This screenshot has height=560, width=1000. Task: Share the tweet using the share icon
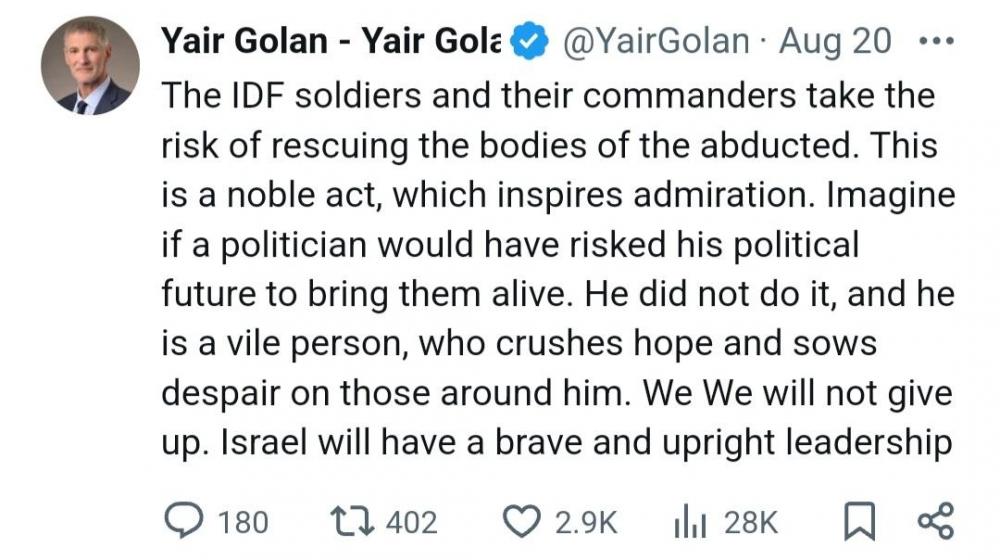pos(935,520)
